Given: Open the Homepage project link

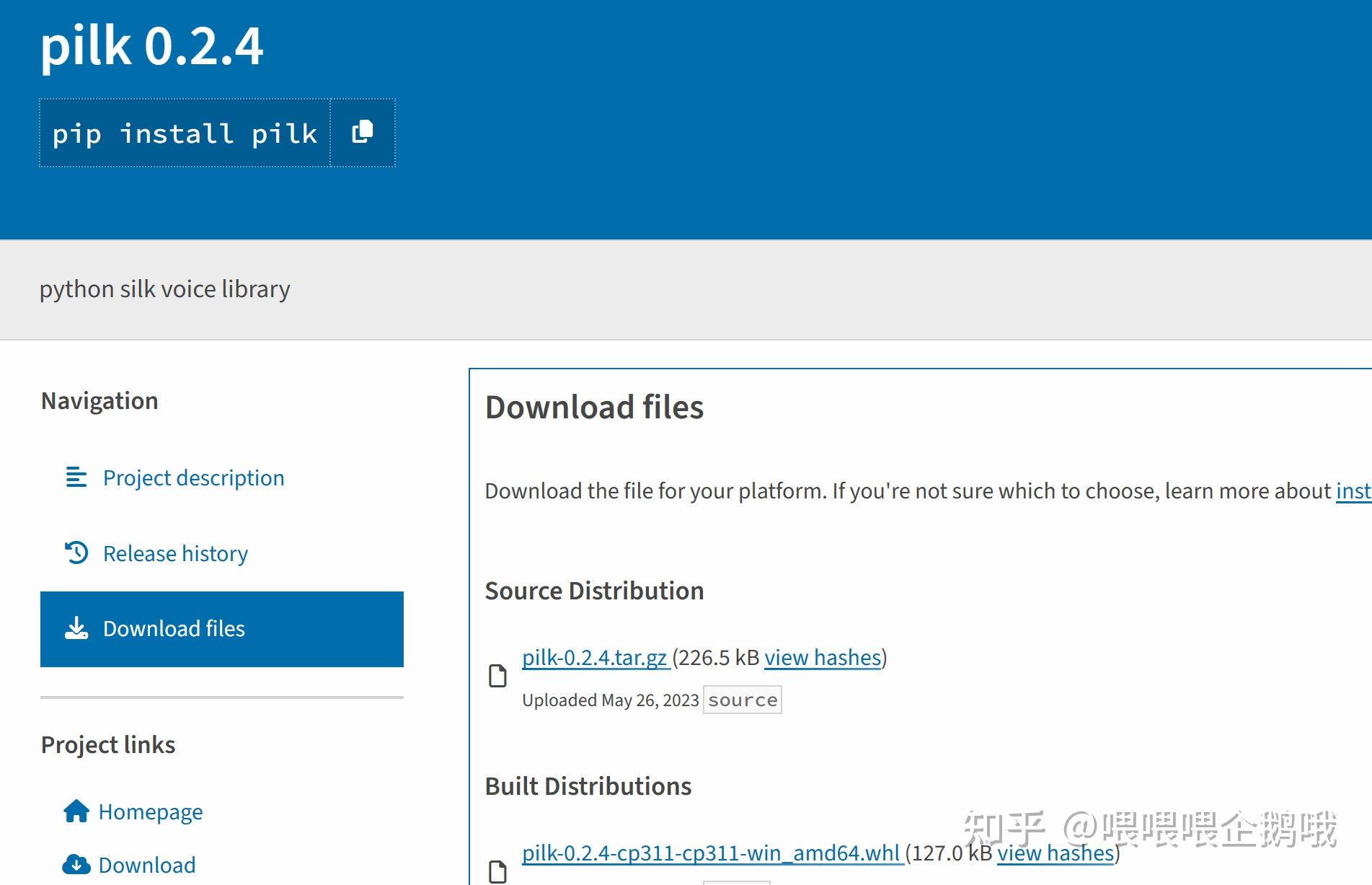Looking at the screenshot, I should (151, 812).
